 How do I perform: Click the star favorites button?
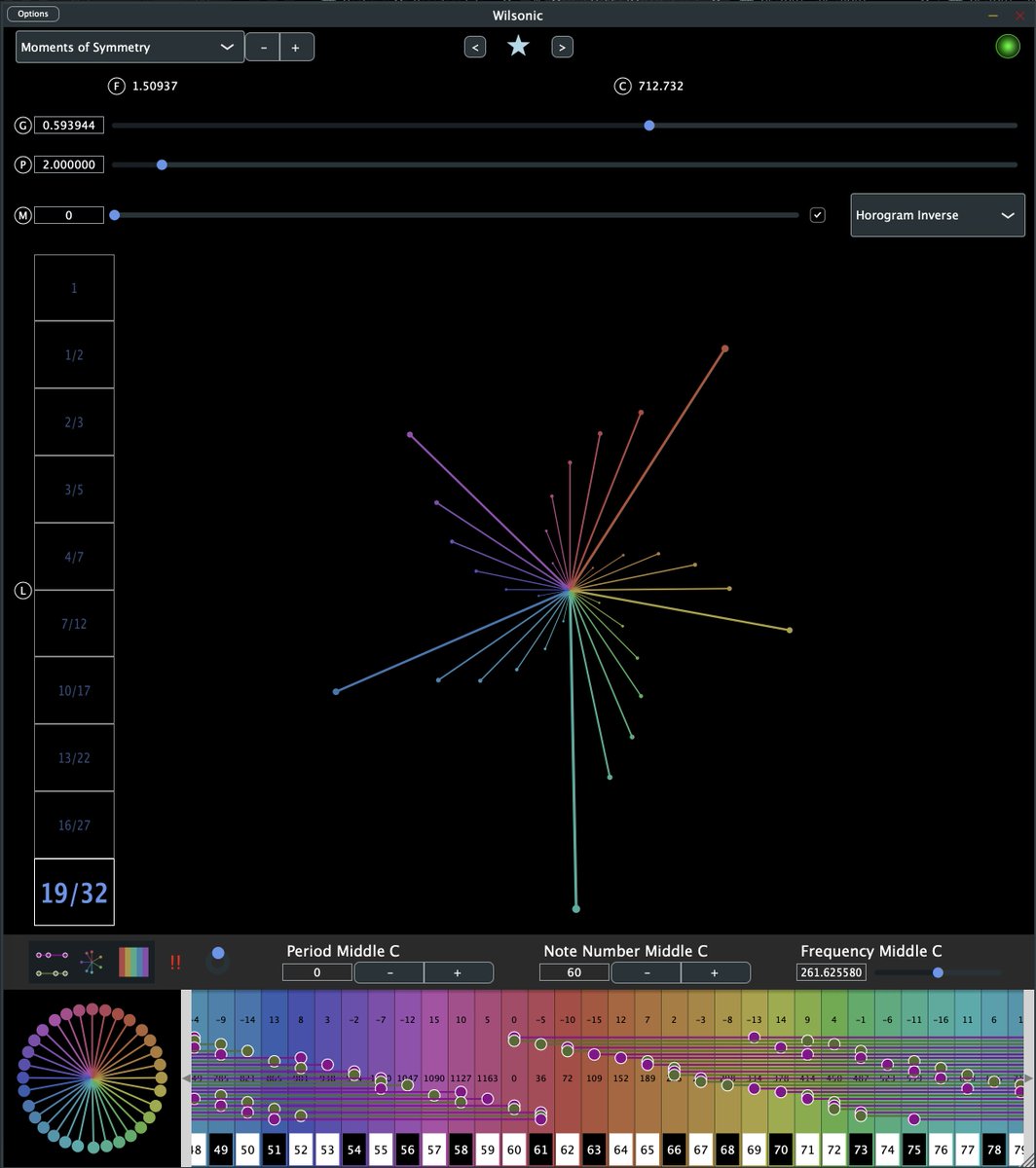(x=518, y=46)
